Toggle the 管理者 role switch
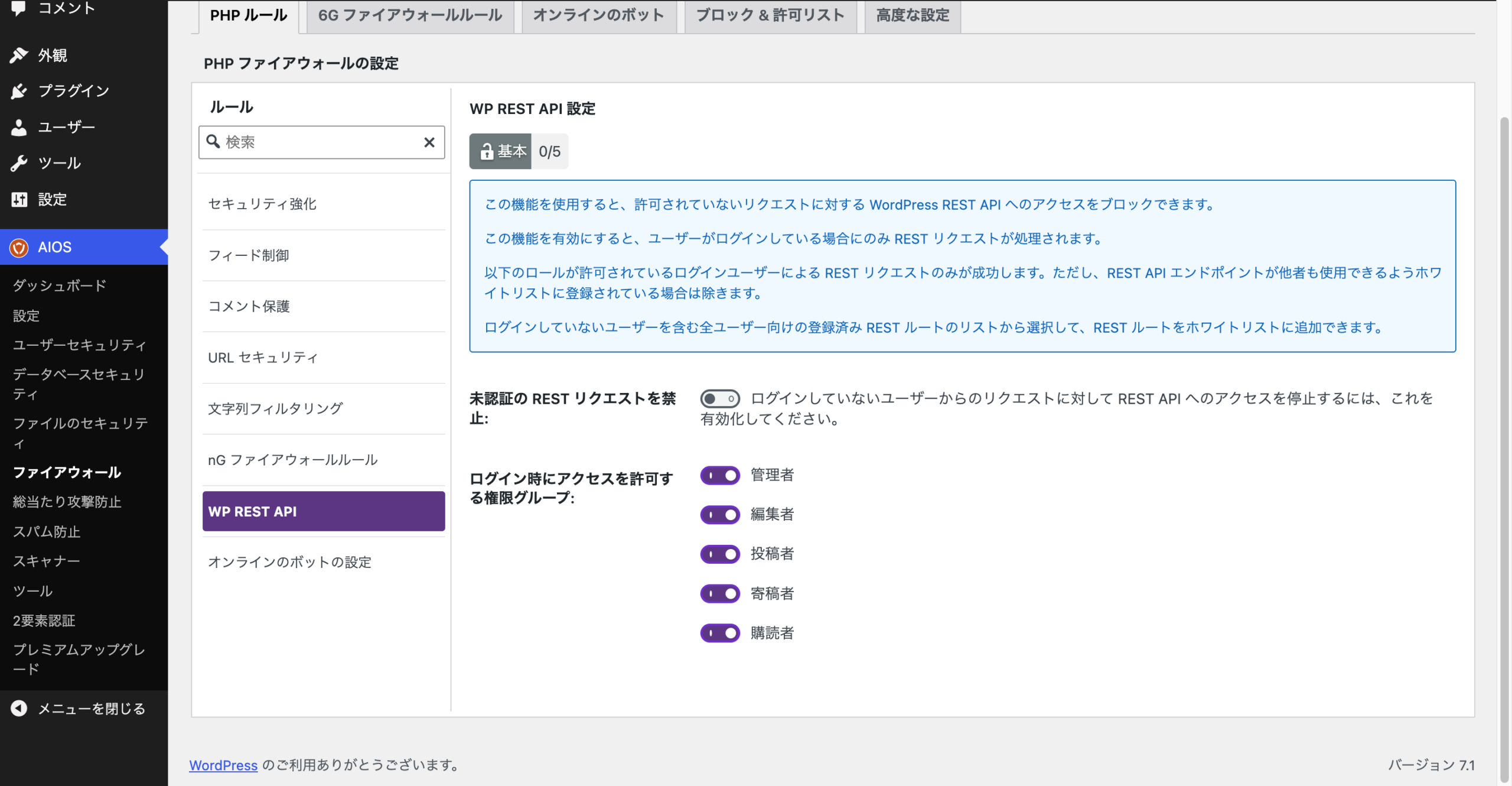Viewport: 1512px width, 786px height. pyautogui.click(x=719, y=475)
